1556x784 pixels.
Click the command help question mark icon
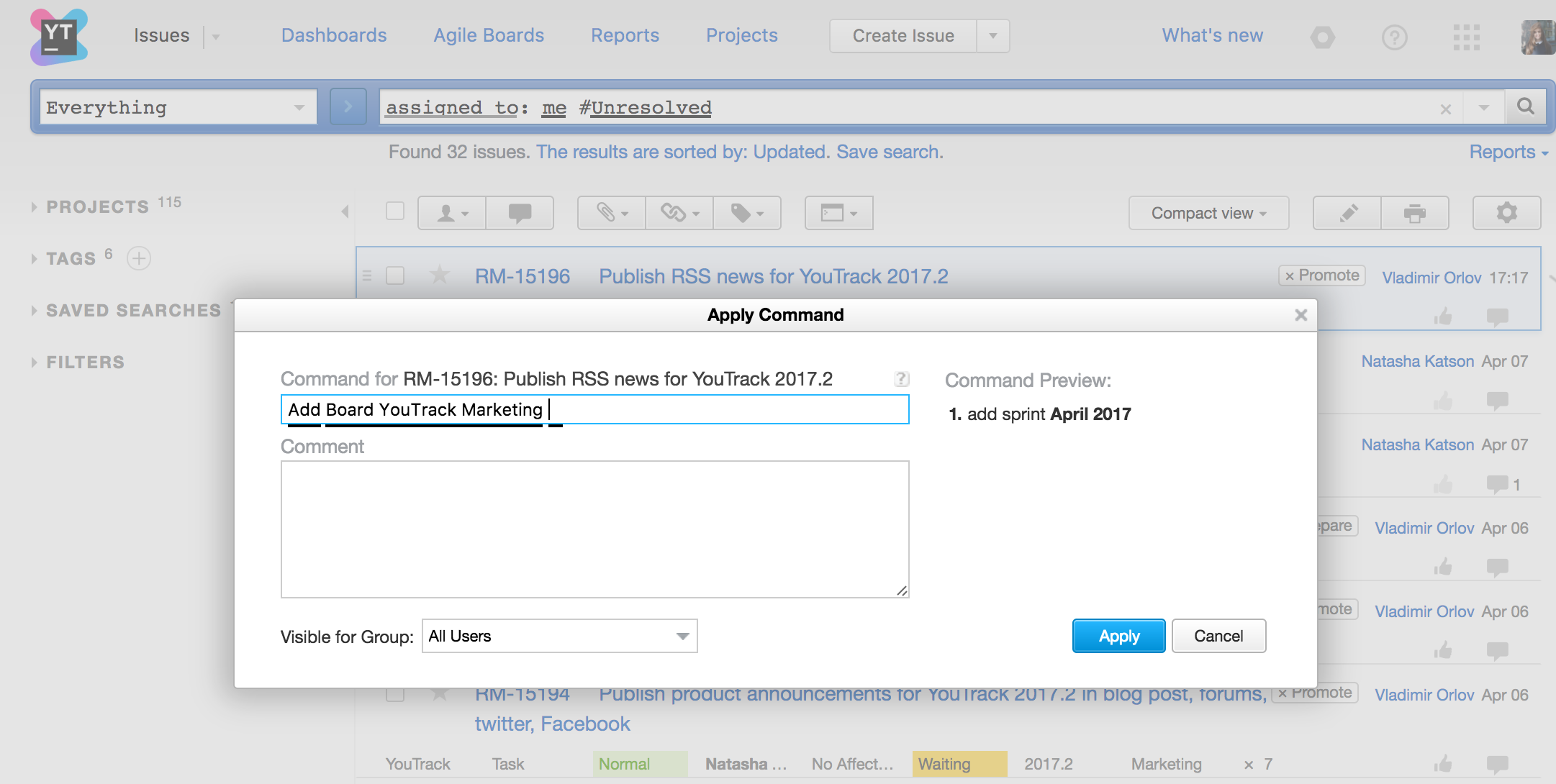902,379
